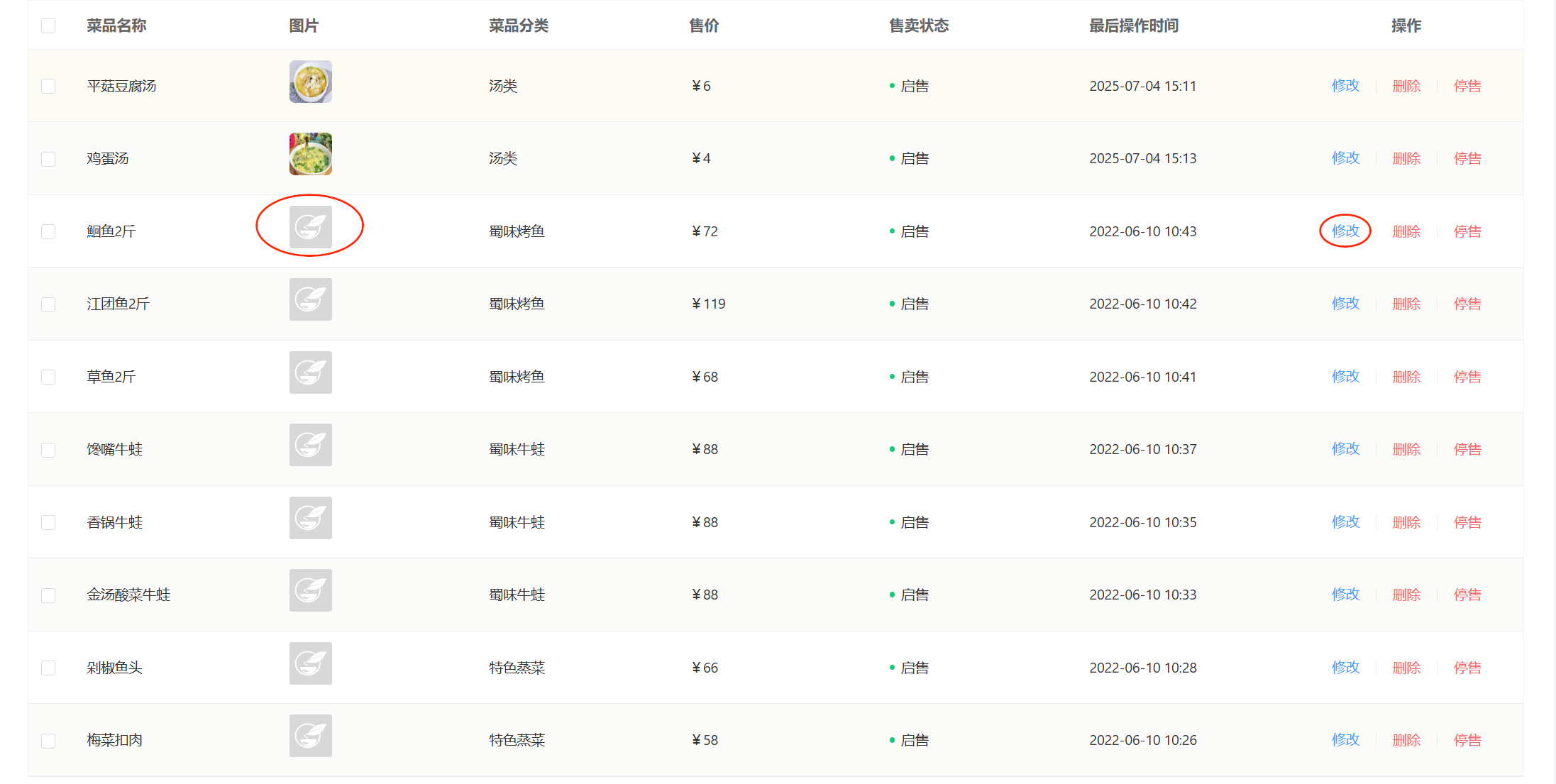This screenshot has width=1556, height=784.
Task: Click placeholder dish icon for 馋嘴牛蛙
Action: (x=310, y=445)
